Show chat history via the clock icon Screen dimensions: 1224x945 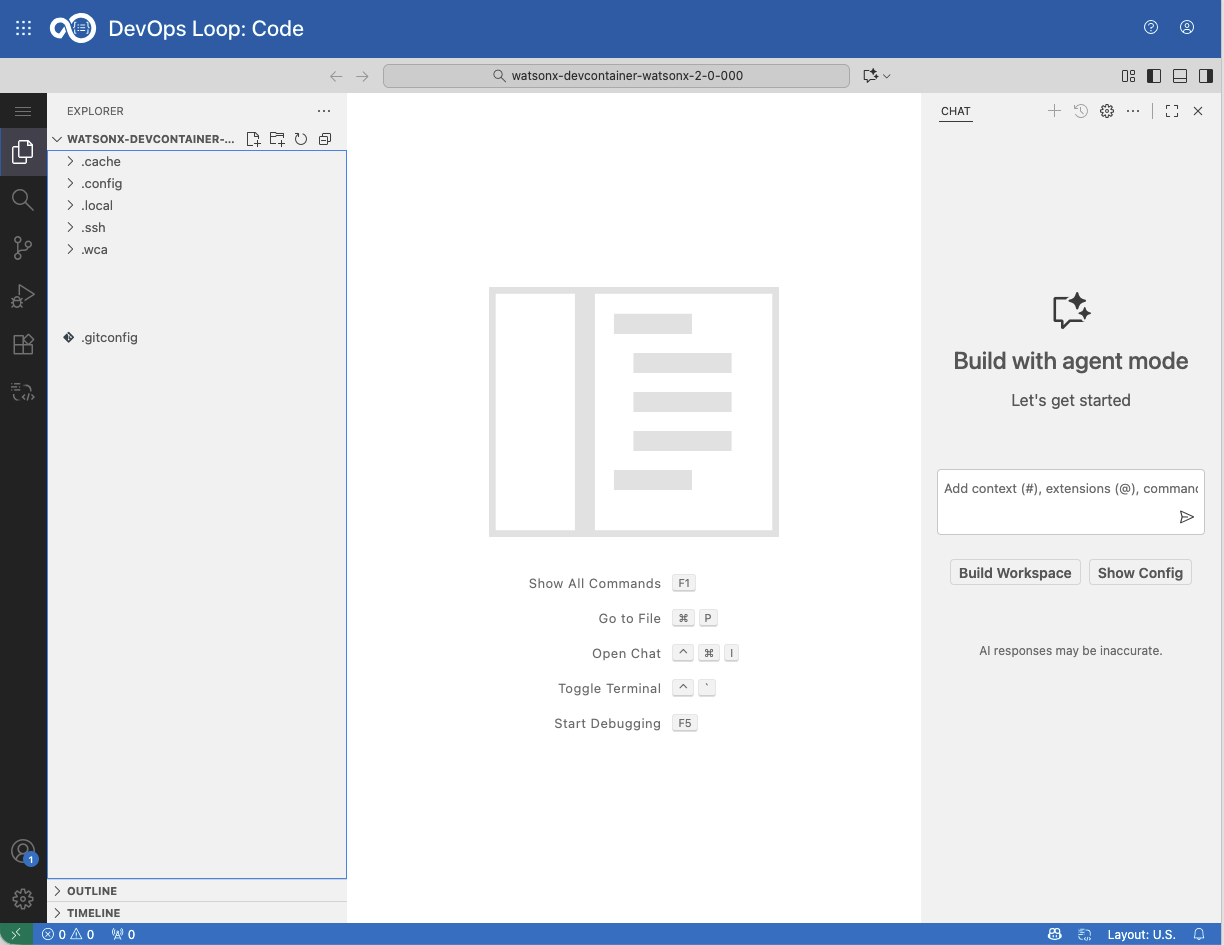tap(1080, 111)
